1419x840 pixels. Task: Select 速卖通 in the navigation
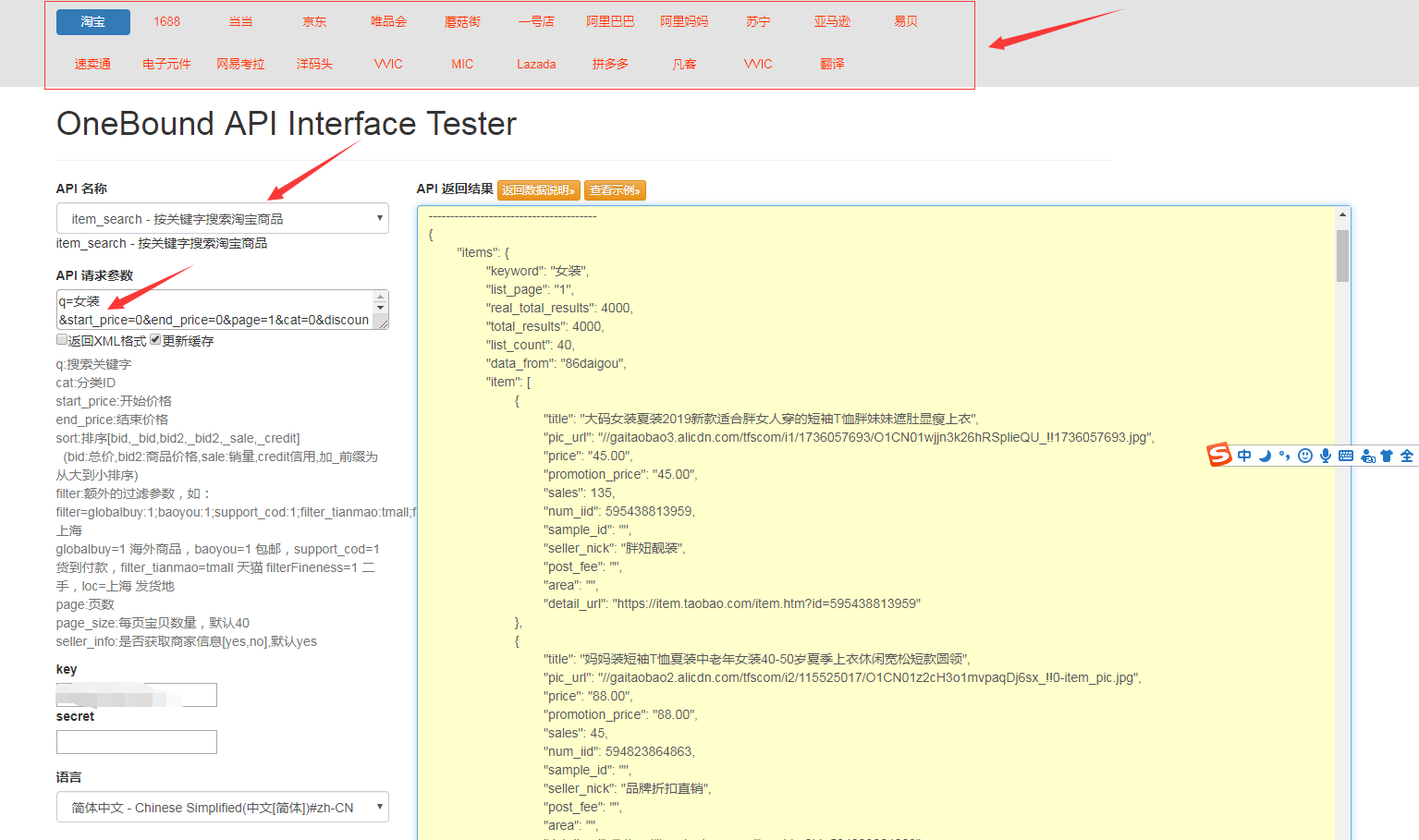[93, 64]
